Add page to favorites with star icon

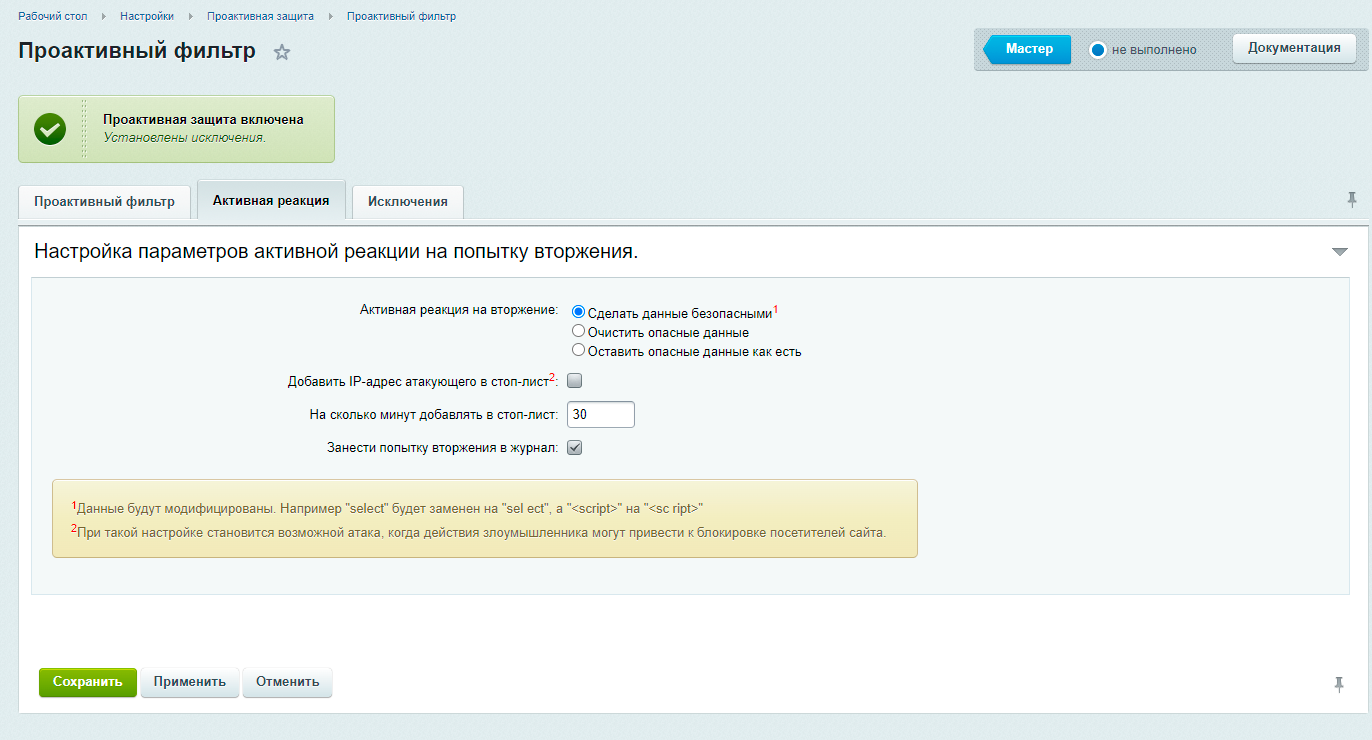(x=282, y=52)
